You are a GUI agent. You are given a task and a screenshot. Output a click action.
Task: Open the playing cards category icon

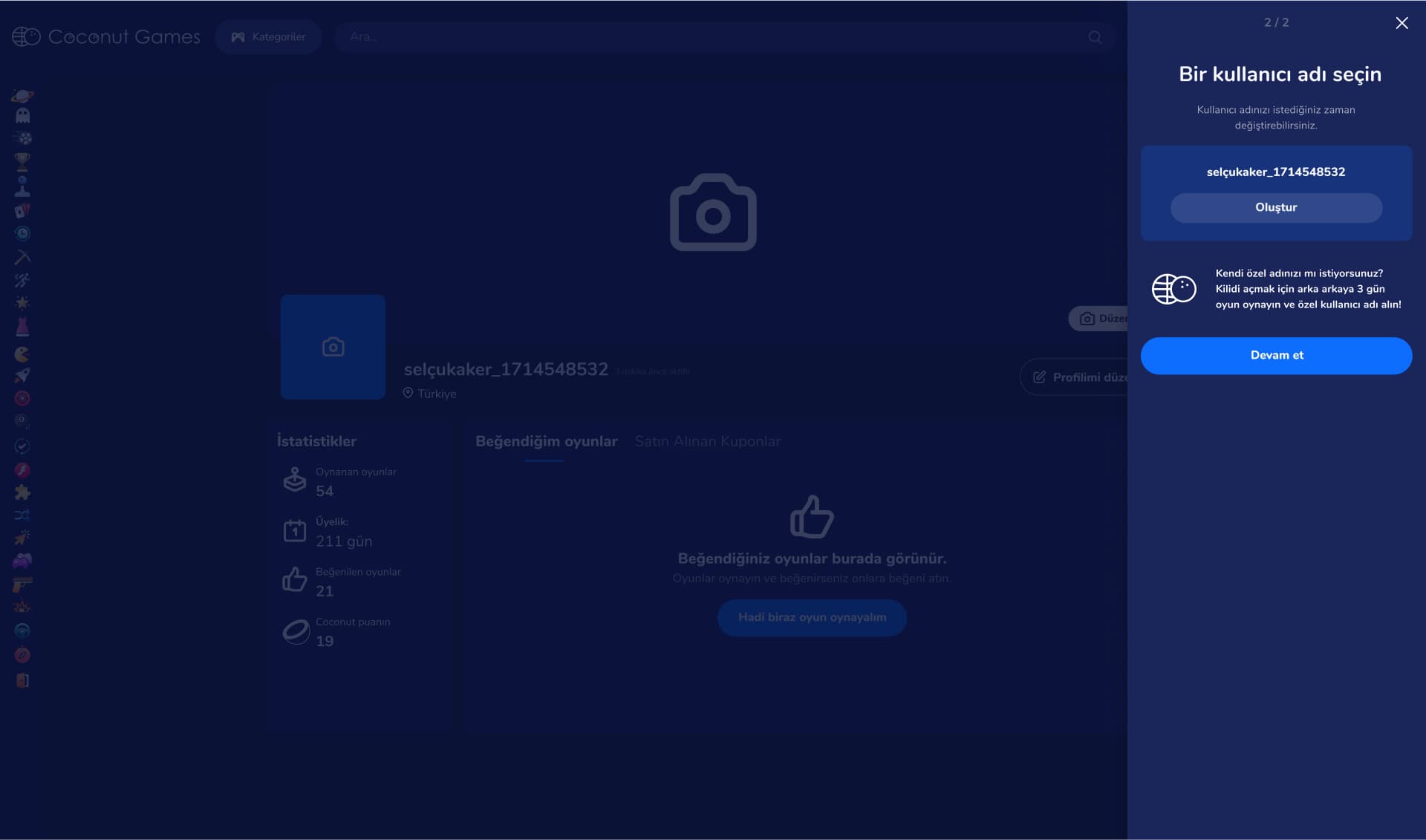tap(22, 210)
